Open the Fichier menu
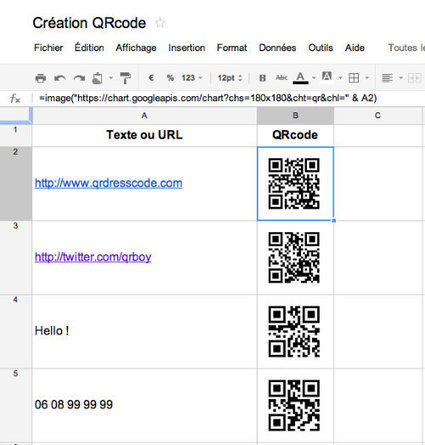Image resolution: width=425 pixels, height=445 pixels. [x=48, y=48]
